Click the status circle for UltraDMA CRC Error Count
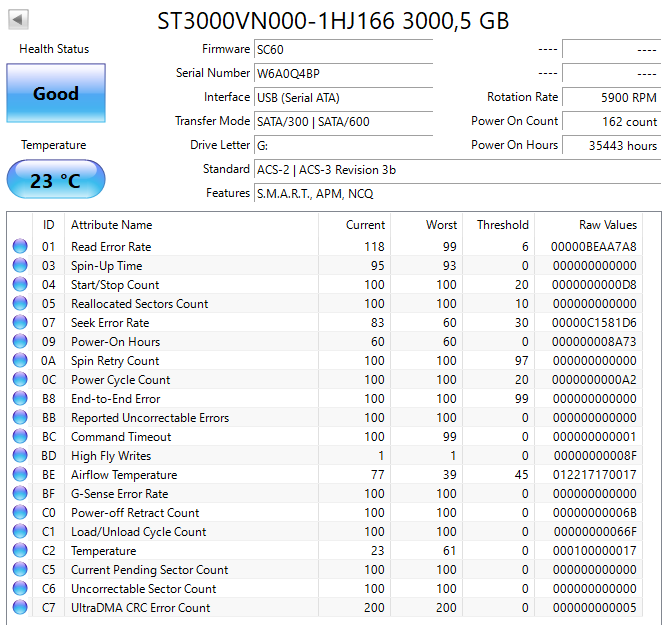The image size is (667, 625). (x=20, y=608)
